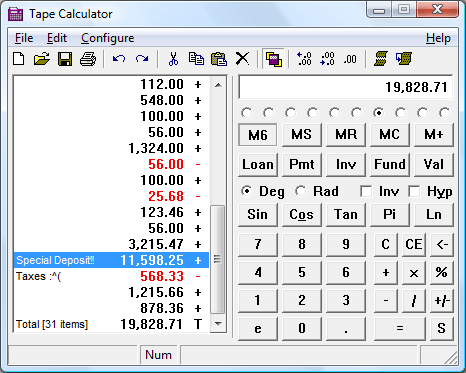Delete entry with the X icon
The image size is (466, 373).
(242, 59)
